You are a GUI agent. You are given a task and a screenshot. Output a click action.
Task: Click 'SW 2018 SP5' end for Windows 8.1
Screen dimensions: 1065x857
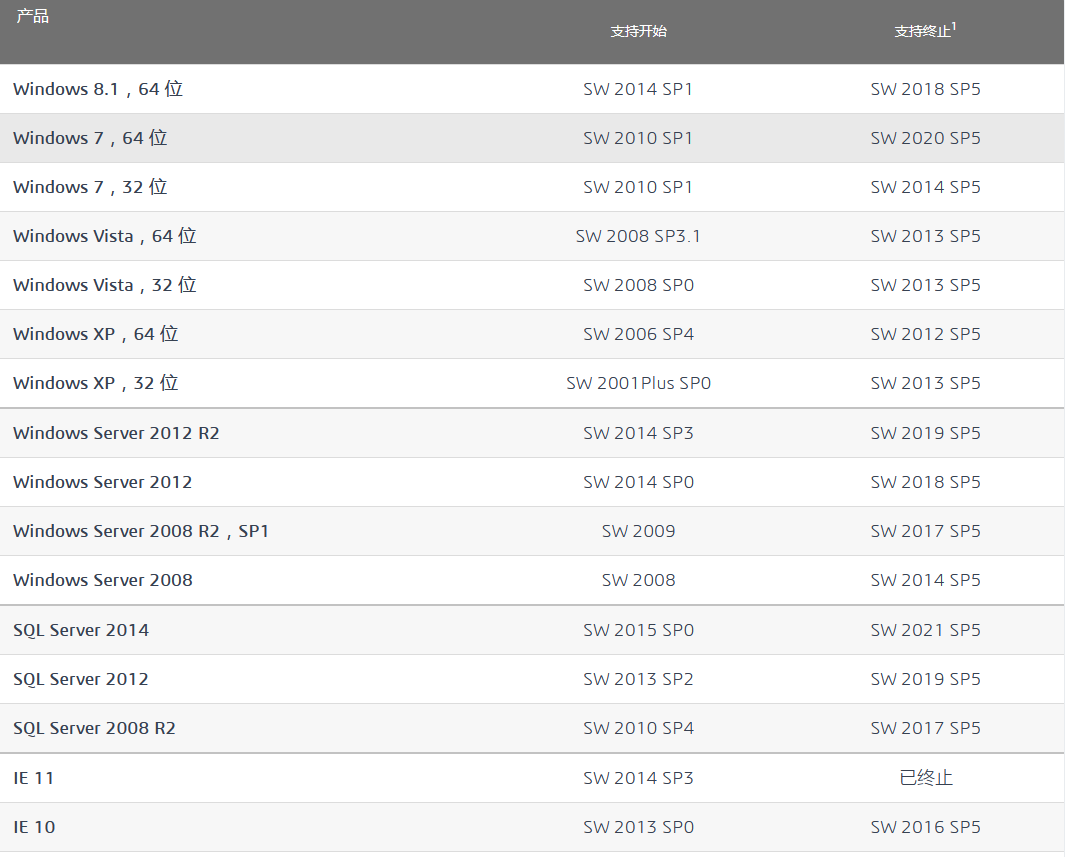925,89
